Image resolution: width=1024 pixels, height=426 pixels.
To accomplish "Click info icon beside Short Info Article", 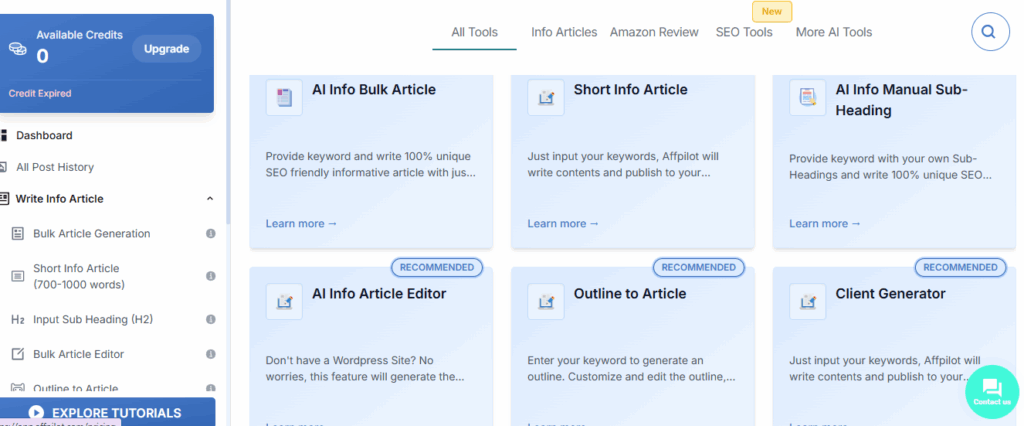I will [210, 276].
